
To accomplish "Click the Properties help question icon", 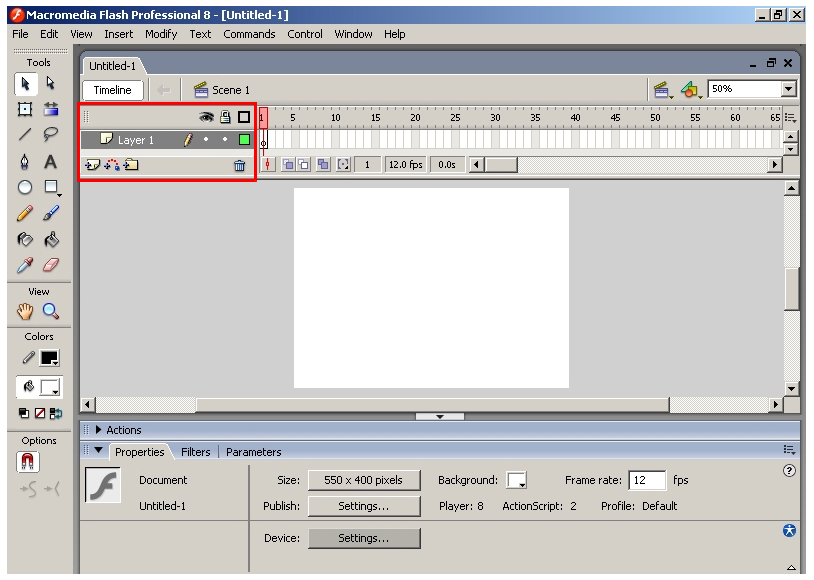I will click(x=789, y=470).
